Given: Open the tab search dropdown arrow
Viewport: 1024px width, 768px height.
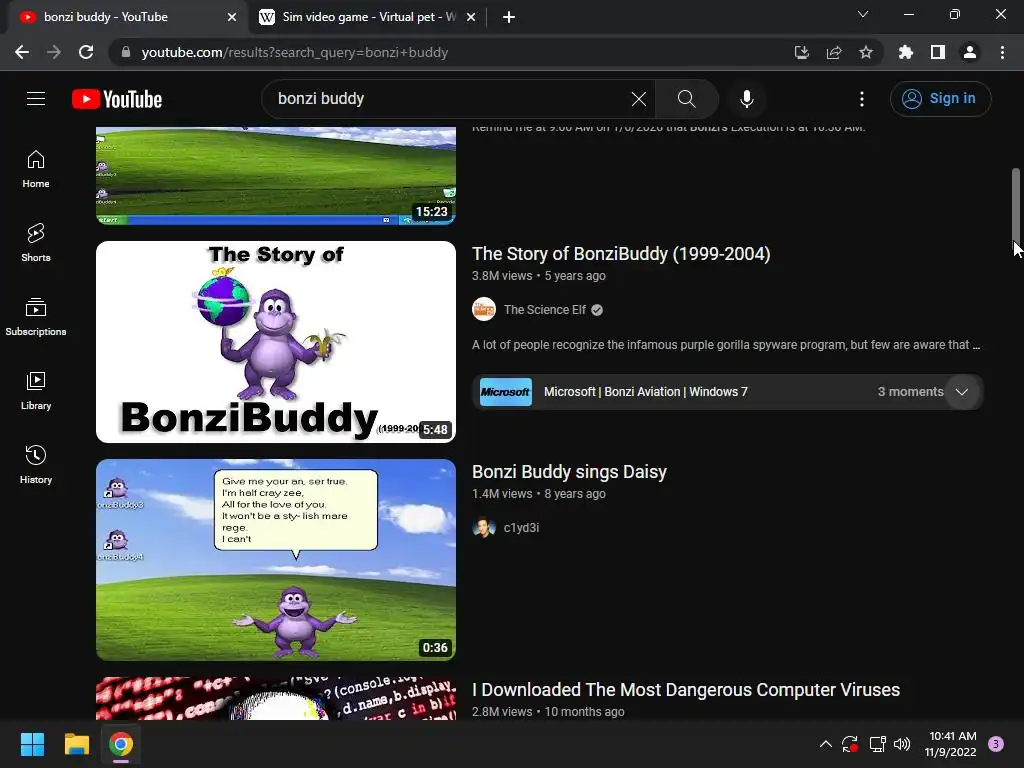Looking at the screenshot, I should pos(863,14).
